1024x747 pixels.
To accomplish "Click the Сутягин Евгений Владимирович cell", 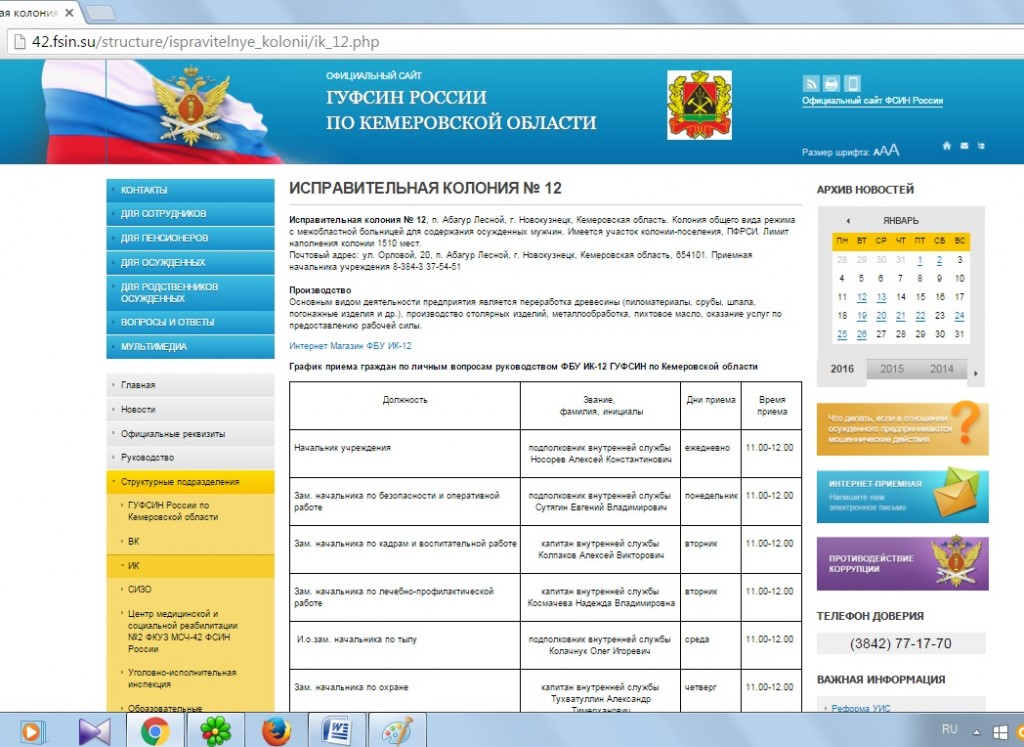I will pos(600,501).
